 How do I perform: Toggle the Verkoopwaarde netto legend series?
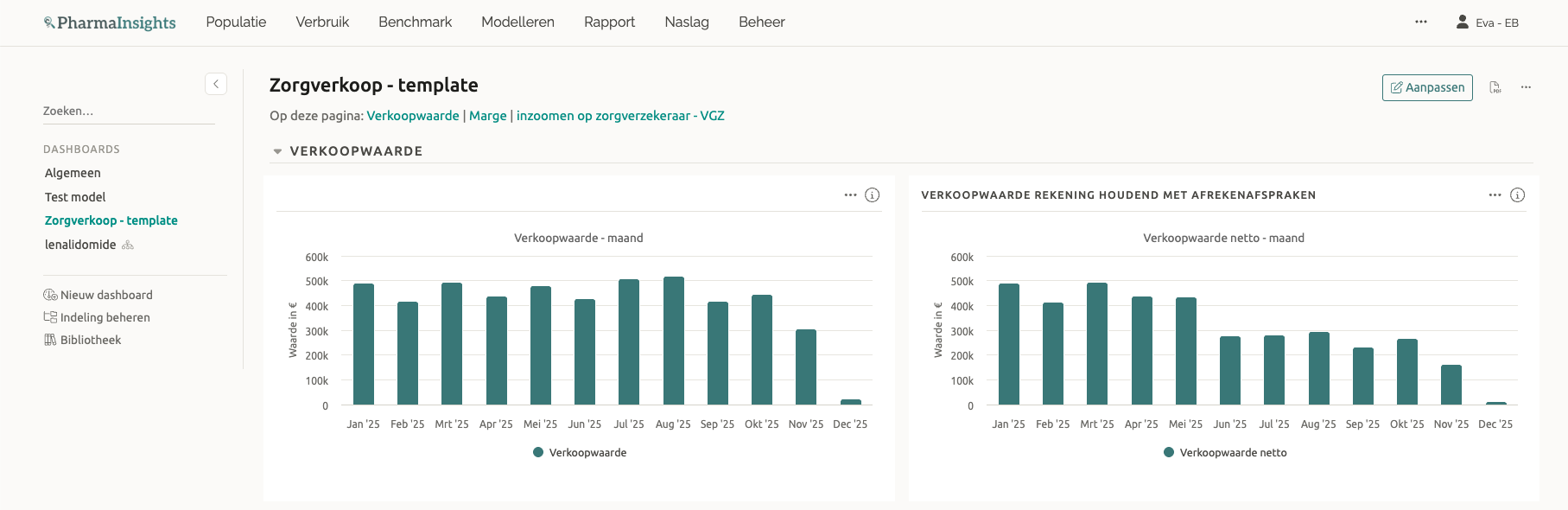(x=1225, y=453)
